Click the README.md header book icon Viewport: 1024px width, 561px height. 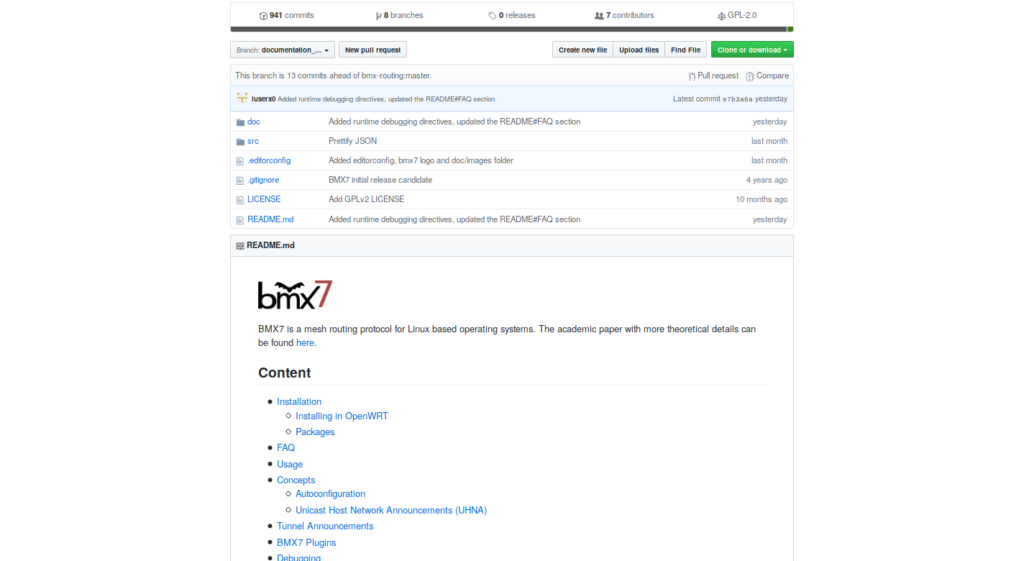[240, 246]
